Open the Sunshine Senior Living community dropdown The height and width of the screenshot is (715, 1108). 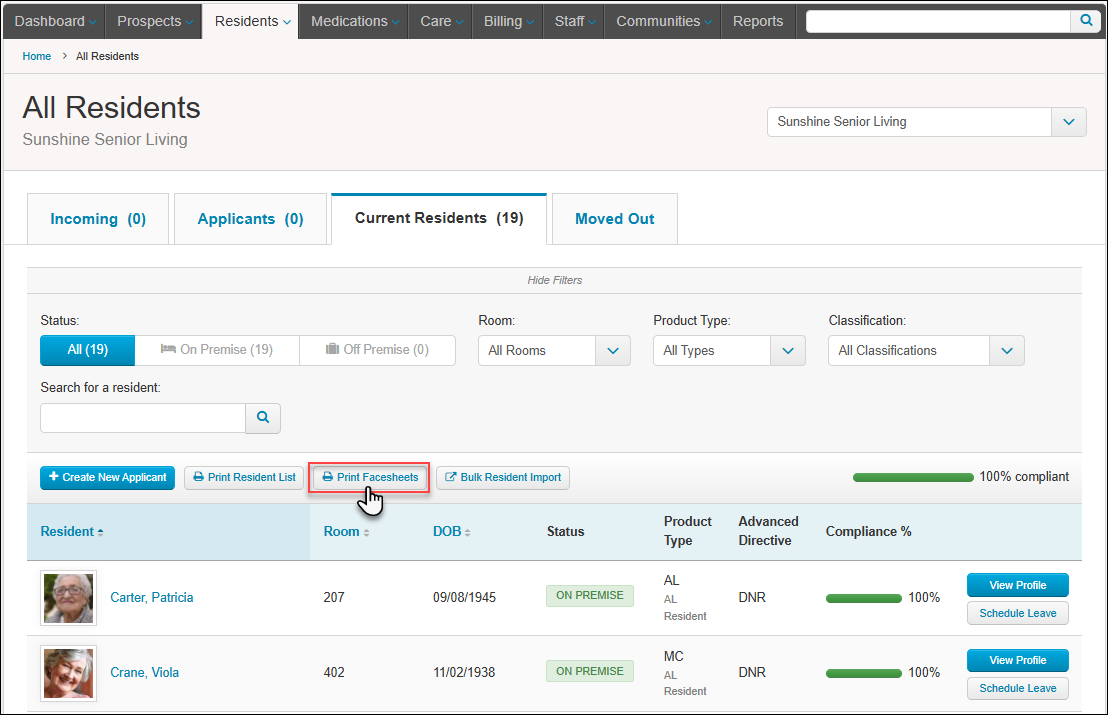(x=926, y=122)
